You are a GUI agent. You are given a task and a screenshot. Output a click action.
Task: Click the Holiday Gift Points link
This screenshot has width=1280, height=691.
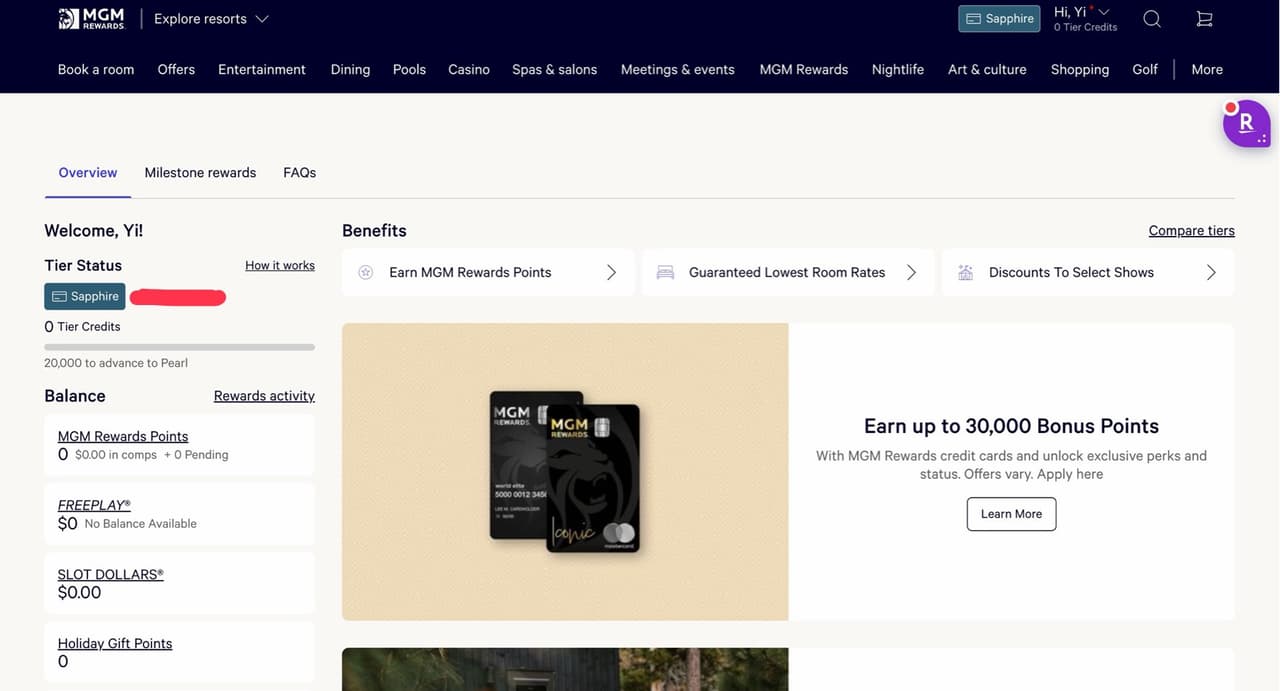click(x=115, y=643)
